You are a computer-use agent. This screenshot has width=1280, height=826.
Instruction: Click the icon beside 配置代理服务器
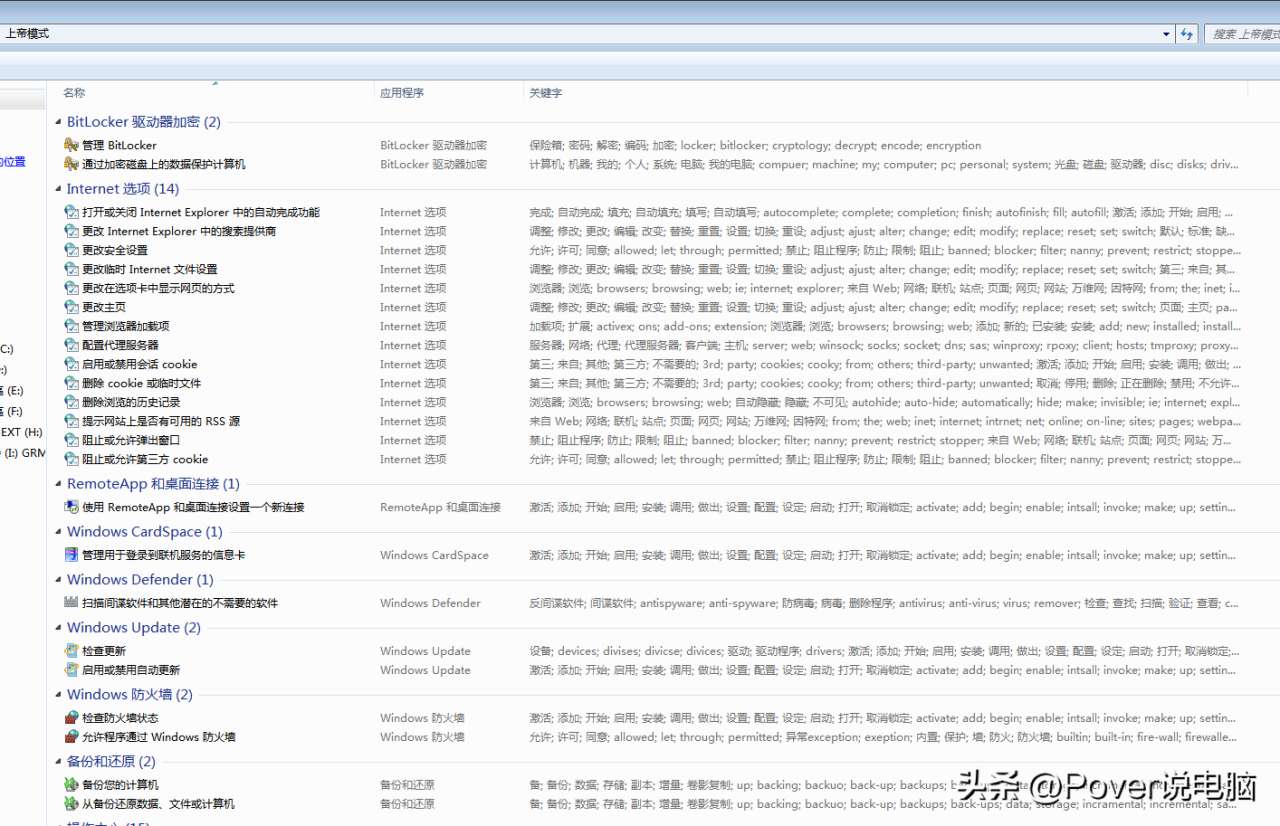click(x=71, y=345)
